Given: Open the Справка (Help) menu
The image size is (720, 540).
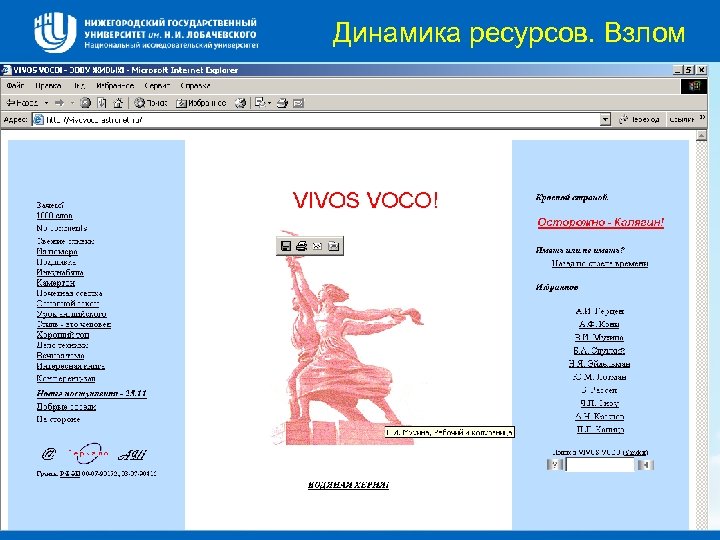Looking at the screenshot, I should (x=195, y=86).
